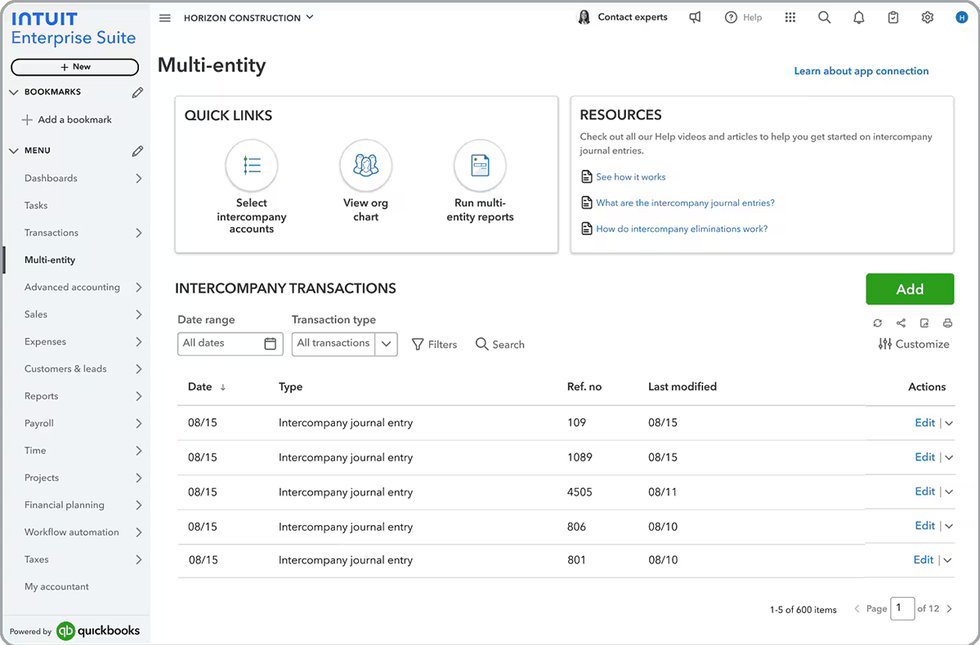The height and width of the screenshot is (645, 980).
Task: Edit the Bookmarks section with pencil icon
Action: point(137,92)
